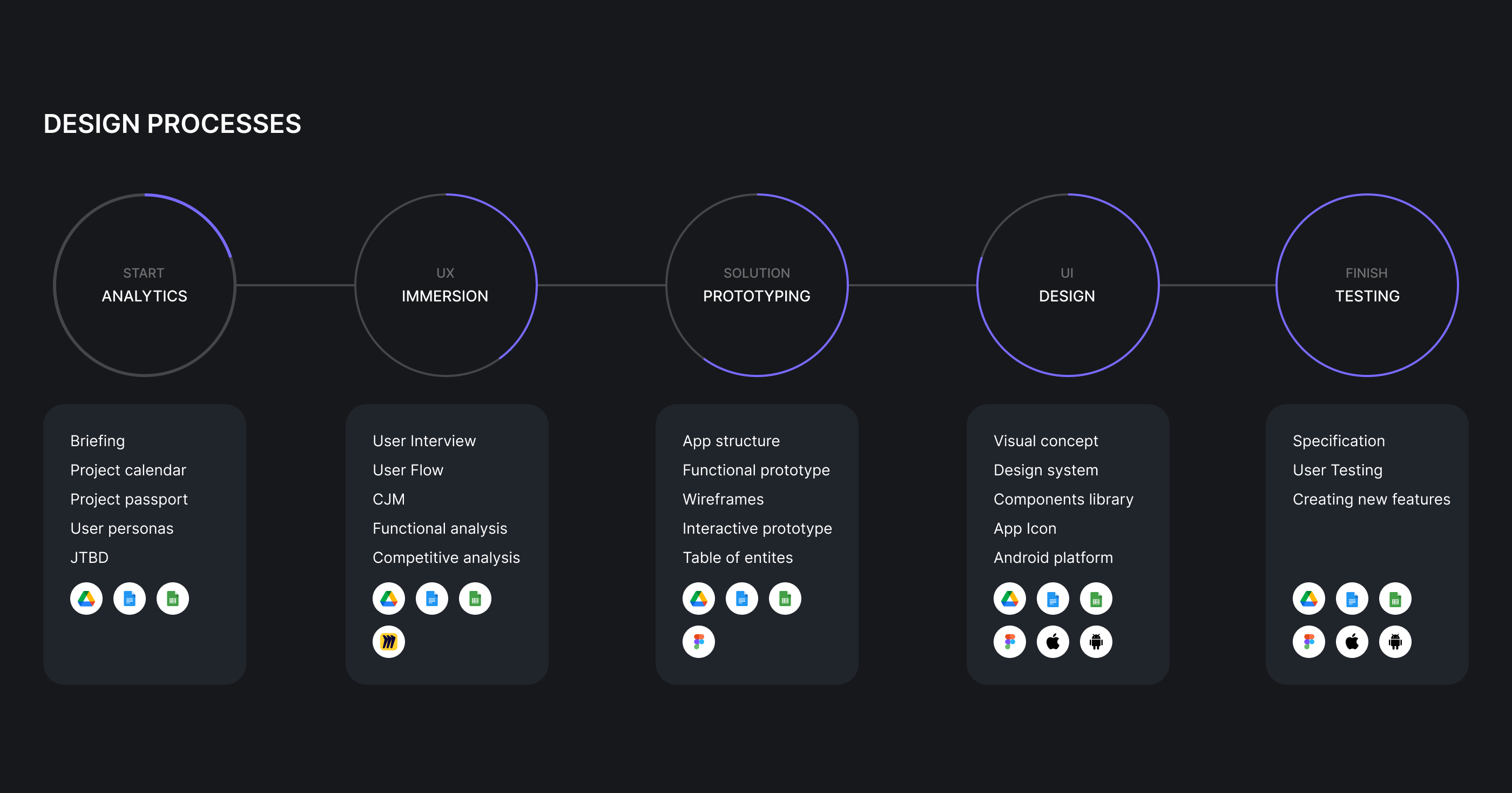Click the Interactive prototype list item
The height and width of the screenshot is (793, 1512).
(x=757, y=528)
